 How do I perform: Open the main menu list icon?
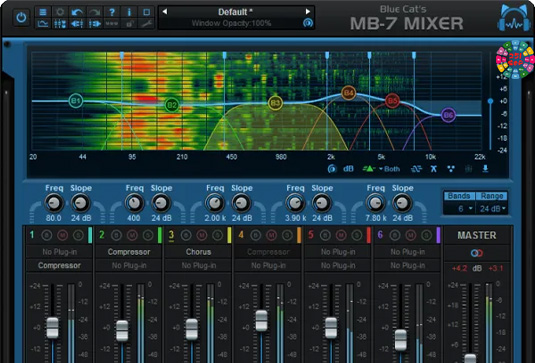[43, 12]
